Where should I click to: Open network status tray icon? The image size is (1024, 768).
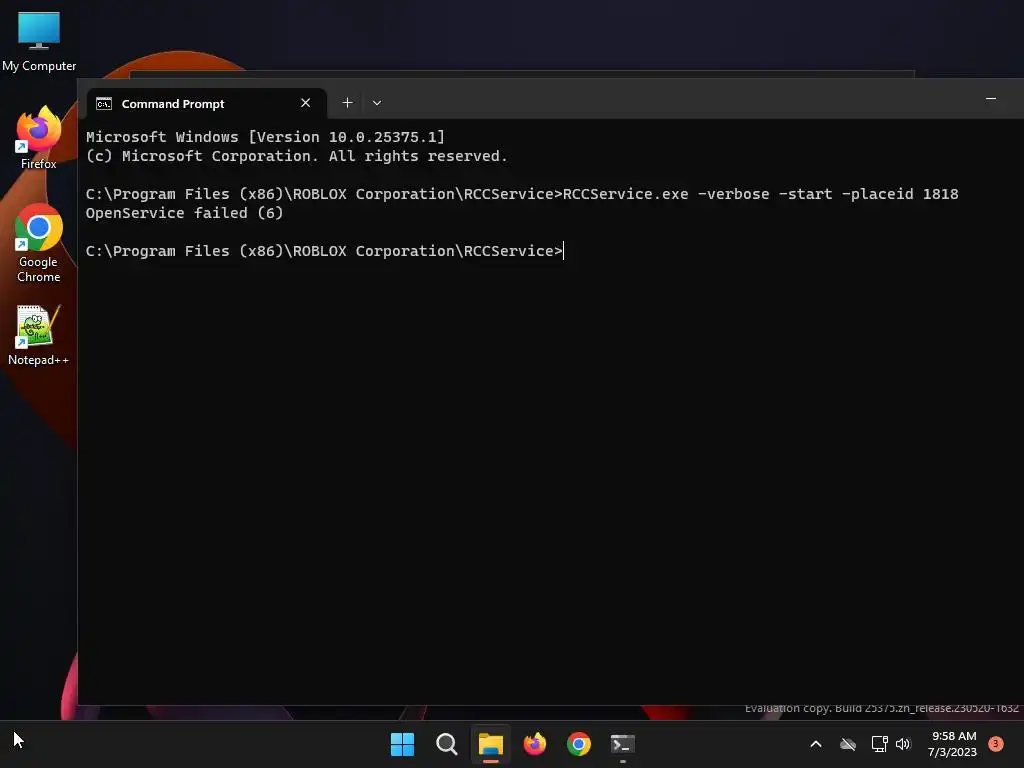[880, 744]
